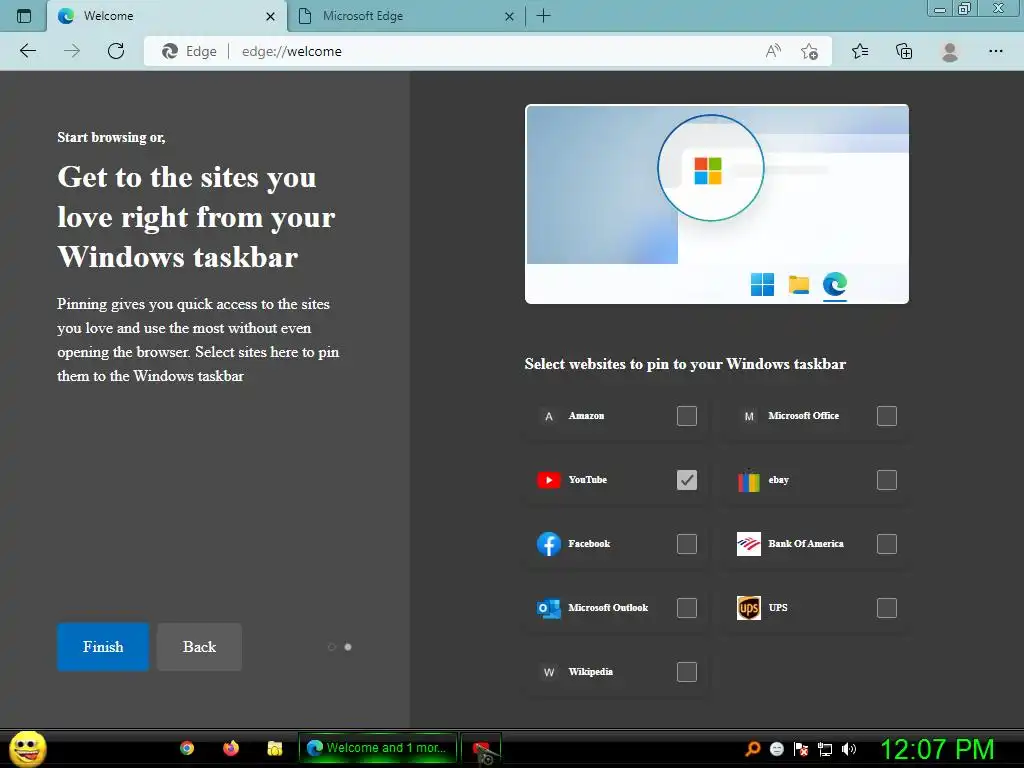Check the ebay checkbox

(x=886, y=480)
